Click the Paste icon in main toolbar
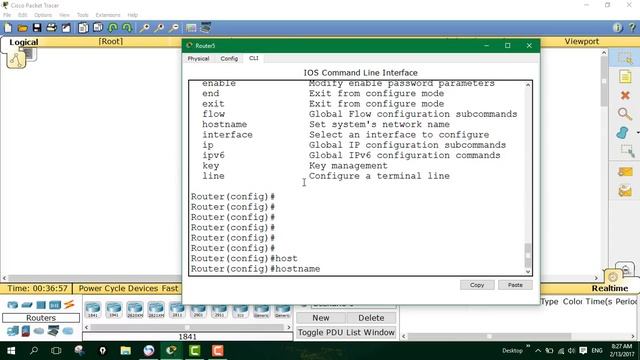This screenshot has width=640, height=360. (98, 28)
